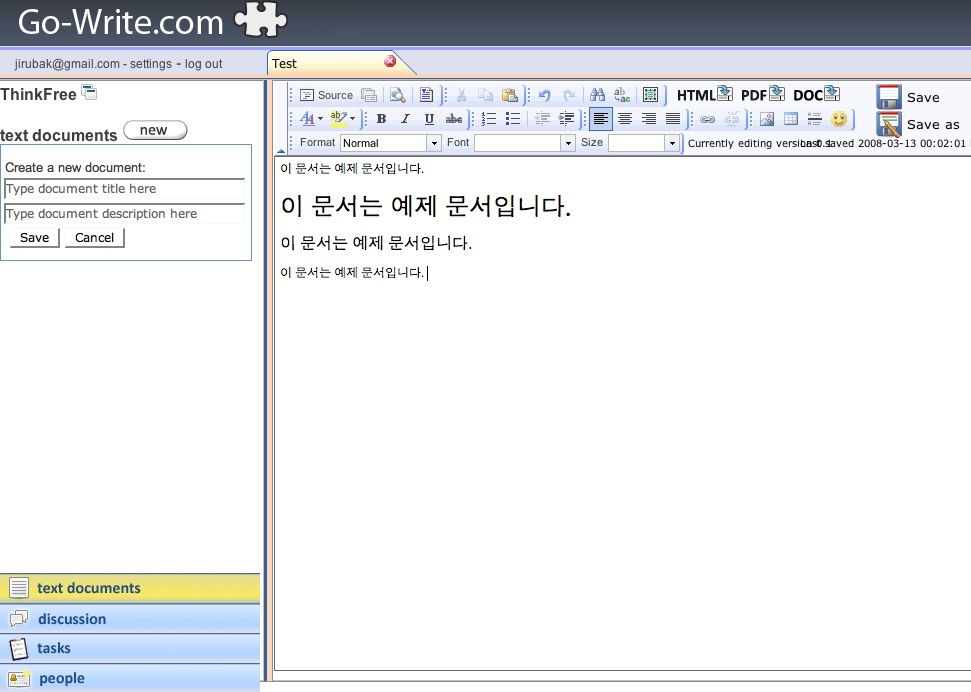Export document as HTML
Image resolution: width=971 pixels, height=692 pixels.
(x=705, y=95)
